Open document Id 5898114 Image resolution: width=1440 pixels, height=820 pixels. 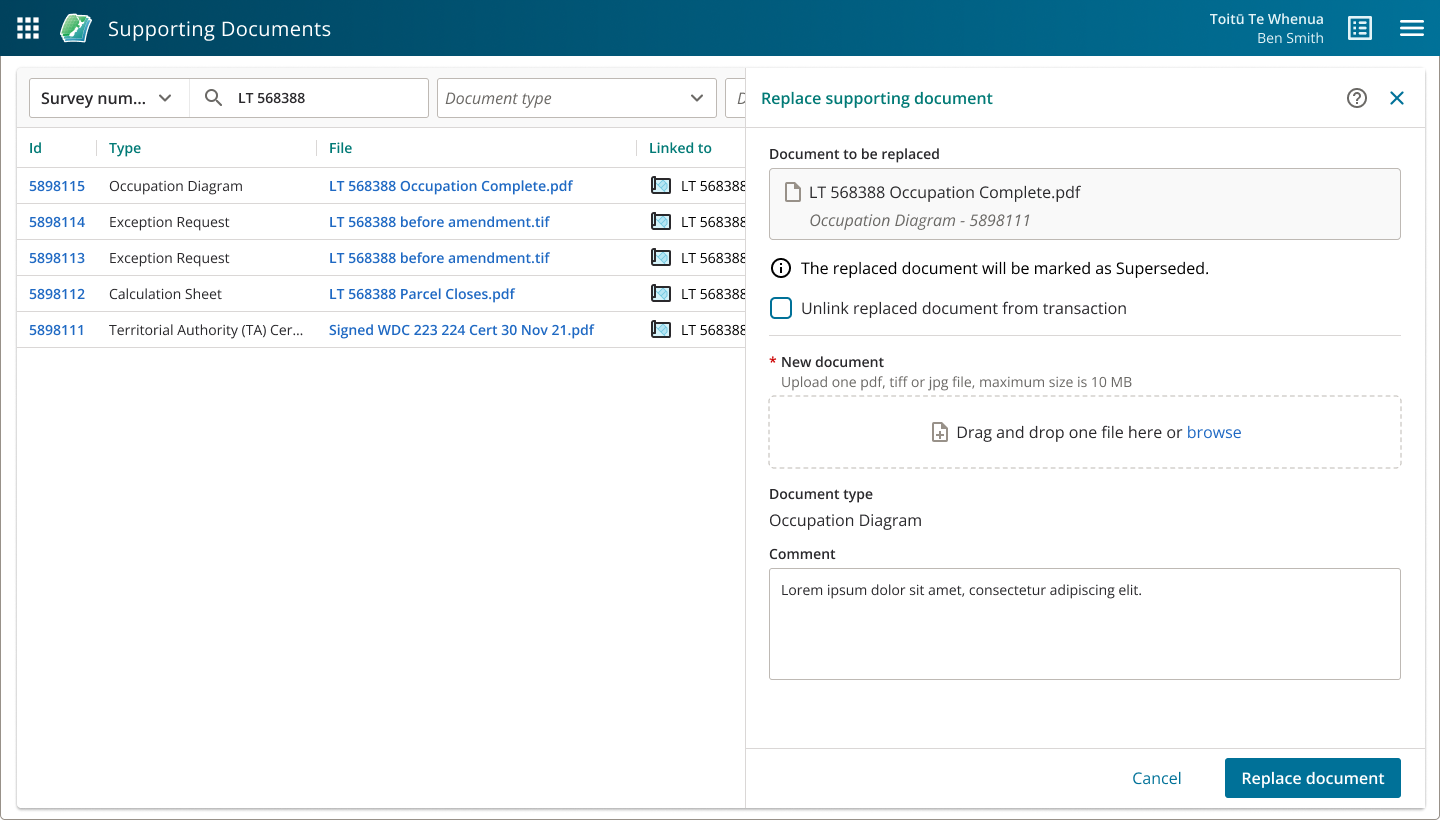pos(57,222)
